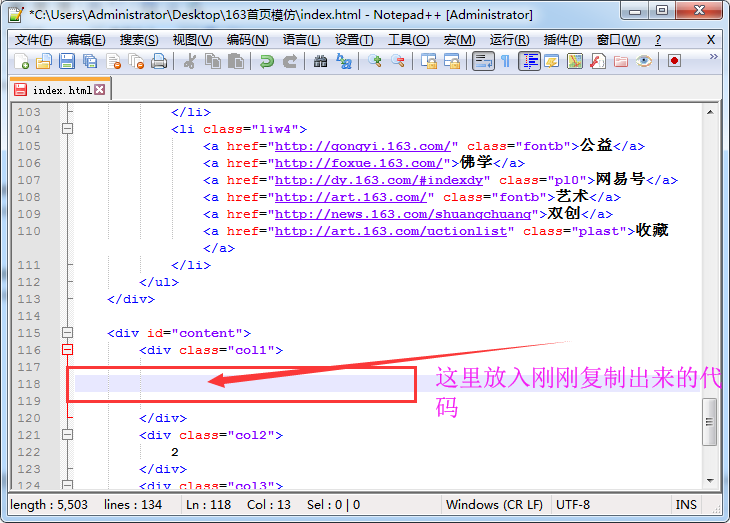The width and height of the screenshot is (730, 523).
Task: Click Windows (CR LF) in status bar
Action: click(x=494, y=505)
